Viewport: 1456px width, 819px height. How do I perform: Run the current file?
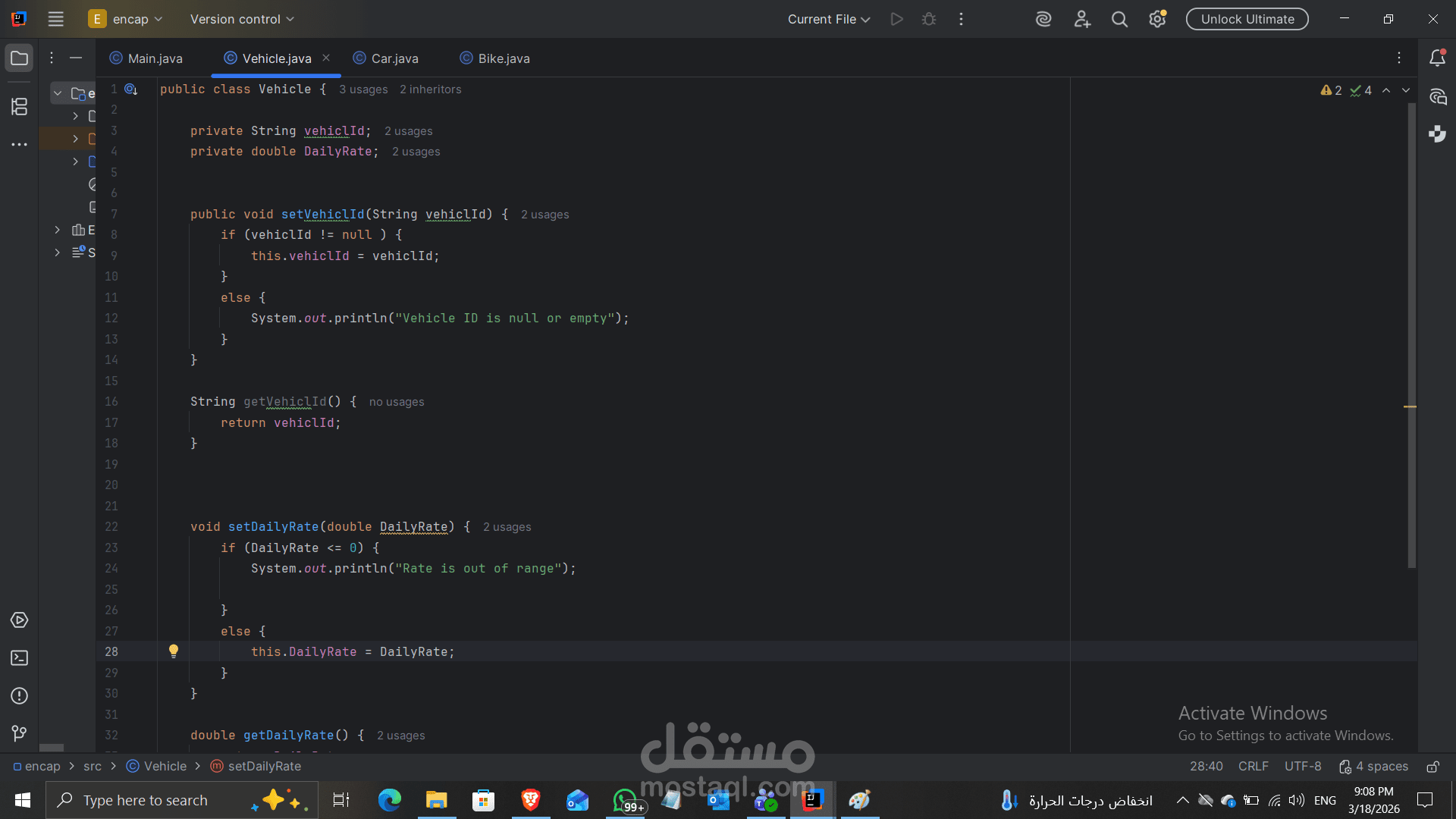897,19
